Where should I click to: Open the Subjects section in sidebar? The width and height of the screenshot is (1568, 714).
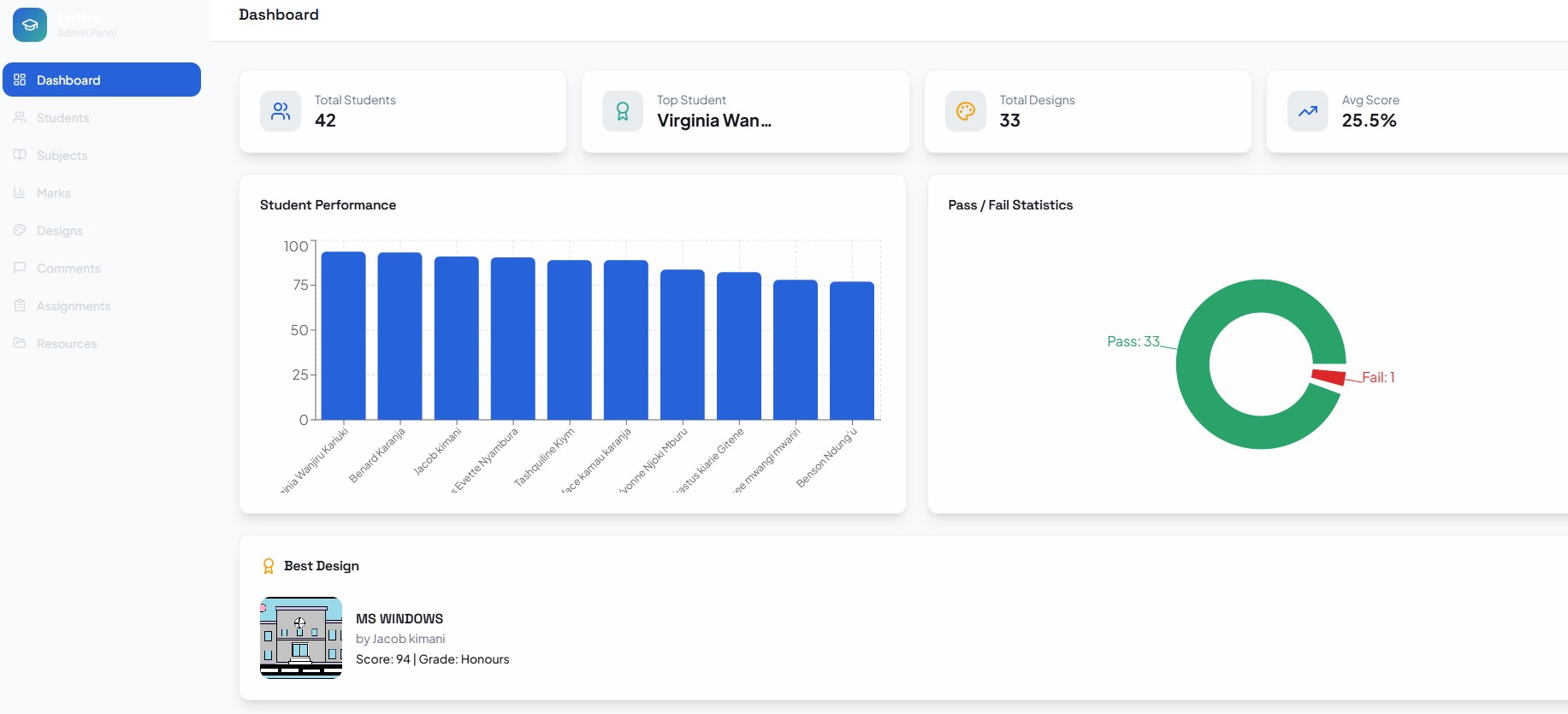62,156
